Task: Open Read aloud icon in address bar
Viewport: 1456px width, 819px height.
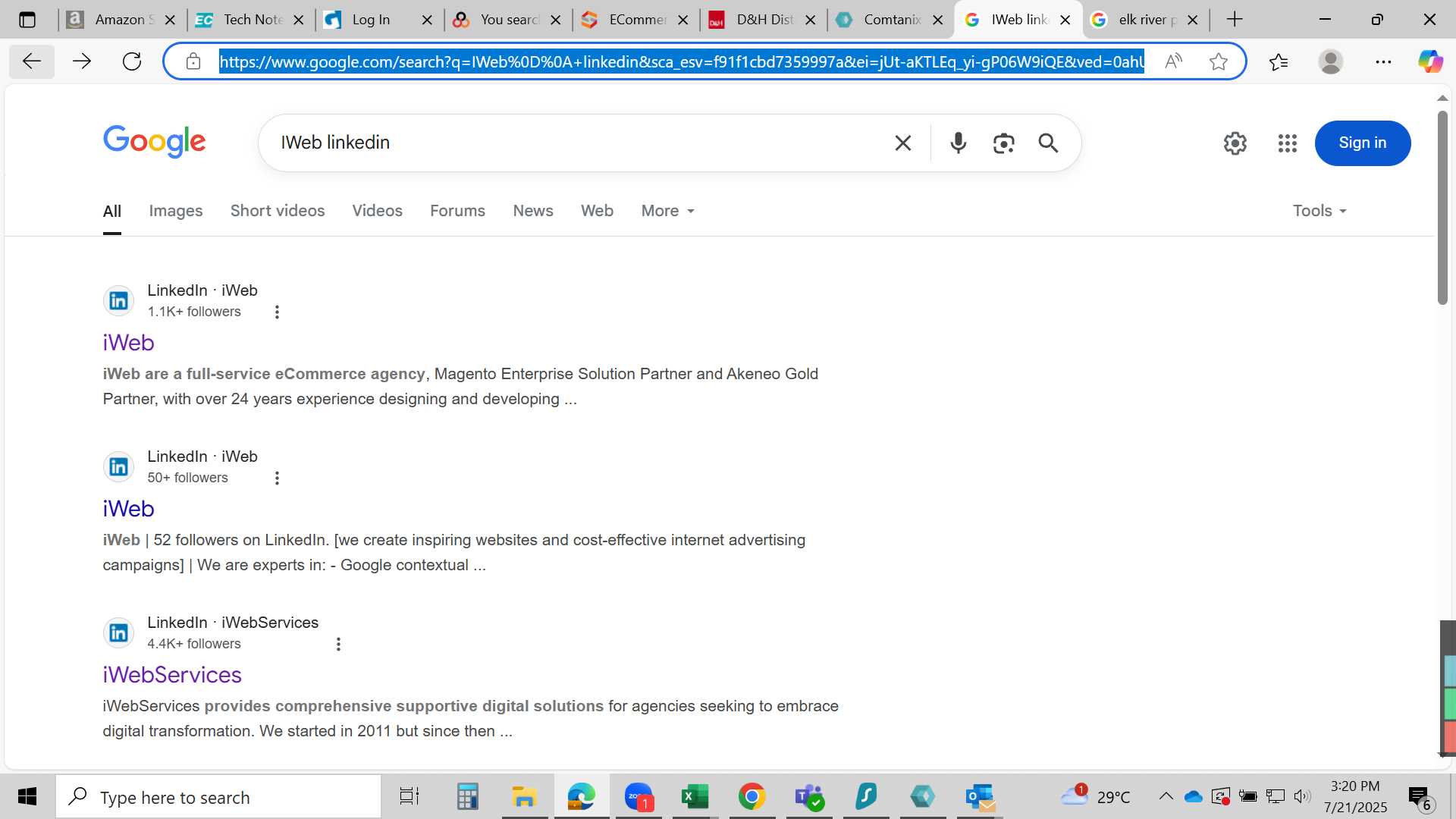Action: pos(1173,61)
